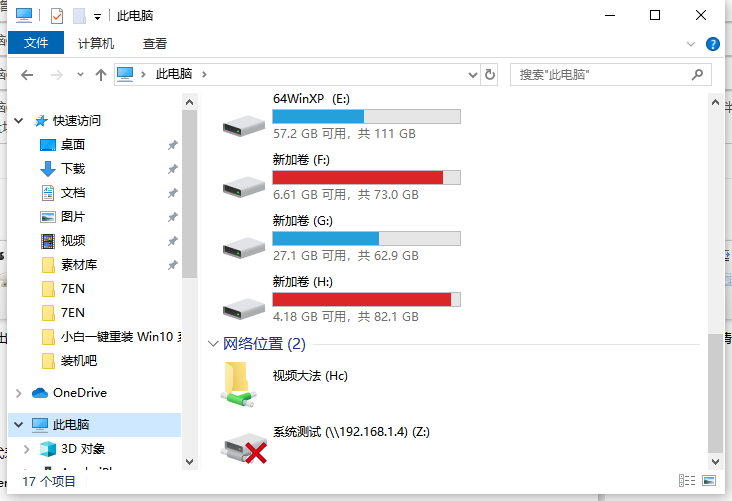Click the 新加卷 (F:) capacity bar
732x501 pixels.
coord(366,177)
